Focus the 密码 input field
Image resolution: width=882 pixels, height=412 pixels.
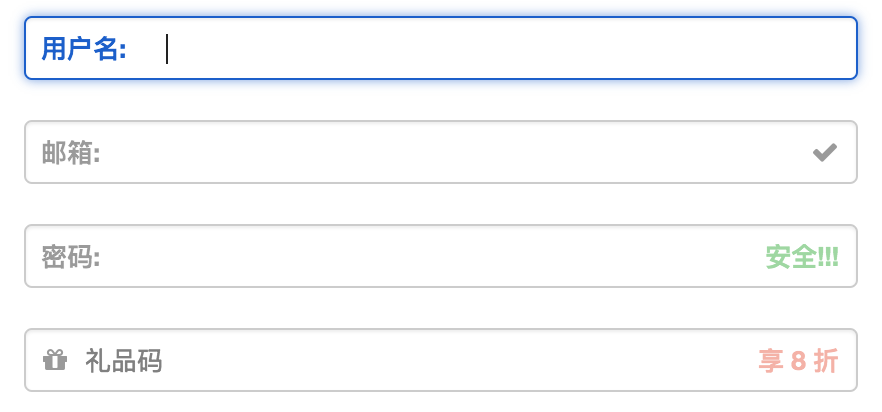click(430, 257)
